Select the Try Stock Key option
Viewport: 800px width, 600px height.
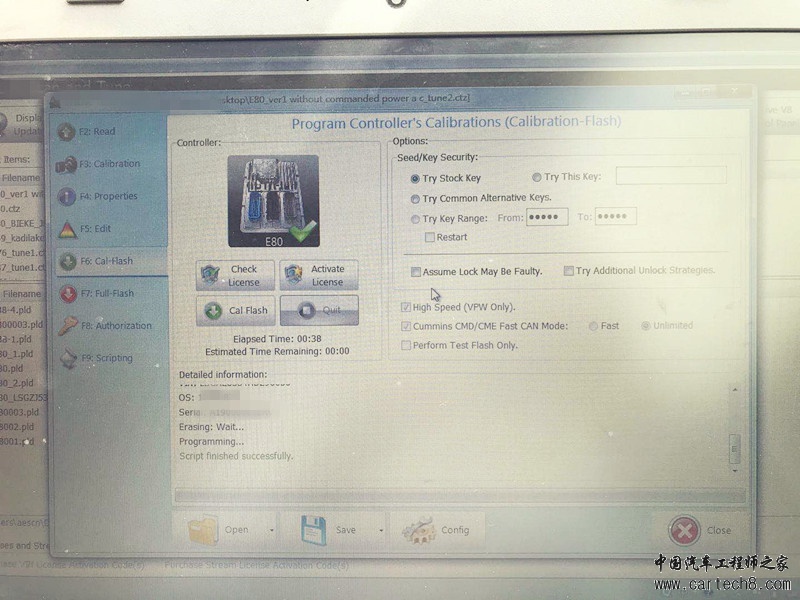[x=415, y=179]
